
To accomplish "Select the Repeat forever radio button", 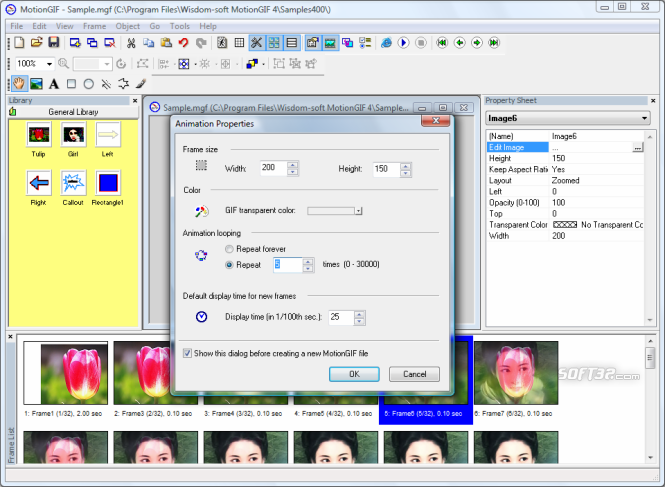I will (x=229, y=249).
